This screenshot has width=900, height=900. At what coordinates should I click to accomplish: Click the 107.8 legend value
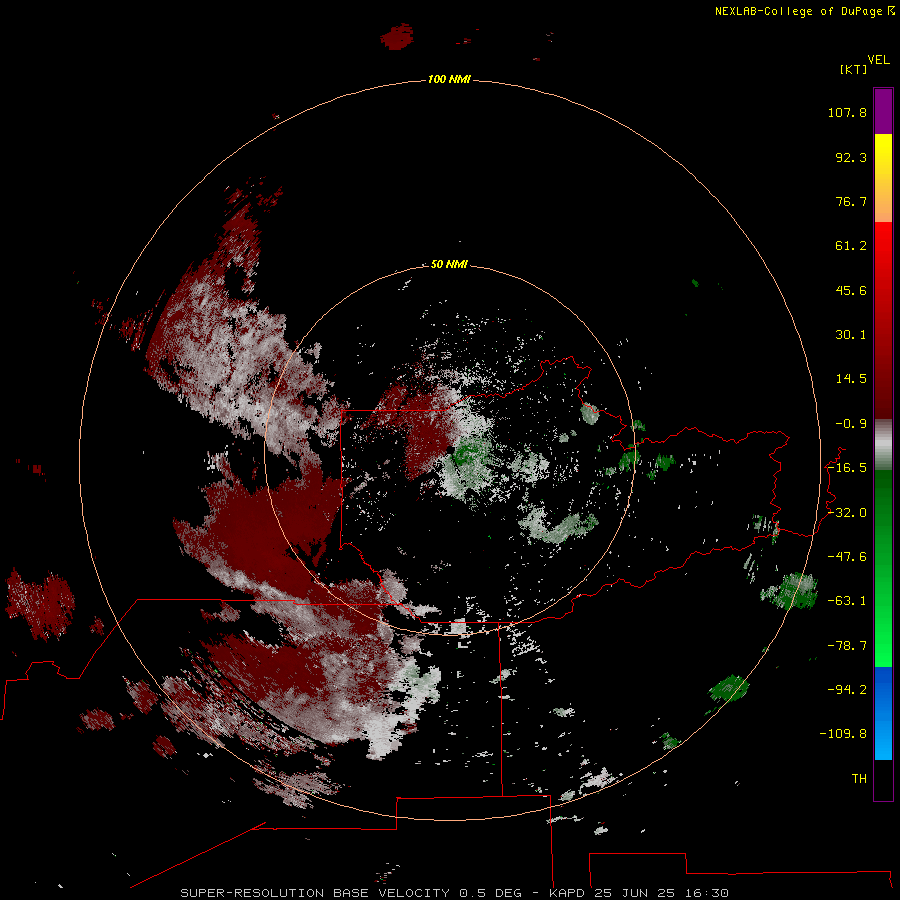(847, 112)
